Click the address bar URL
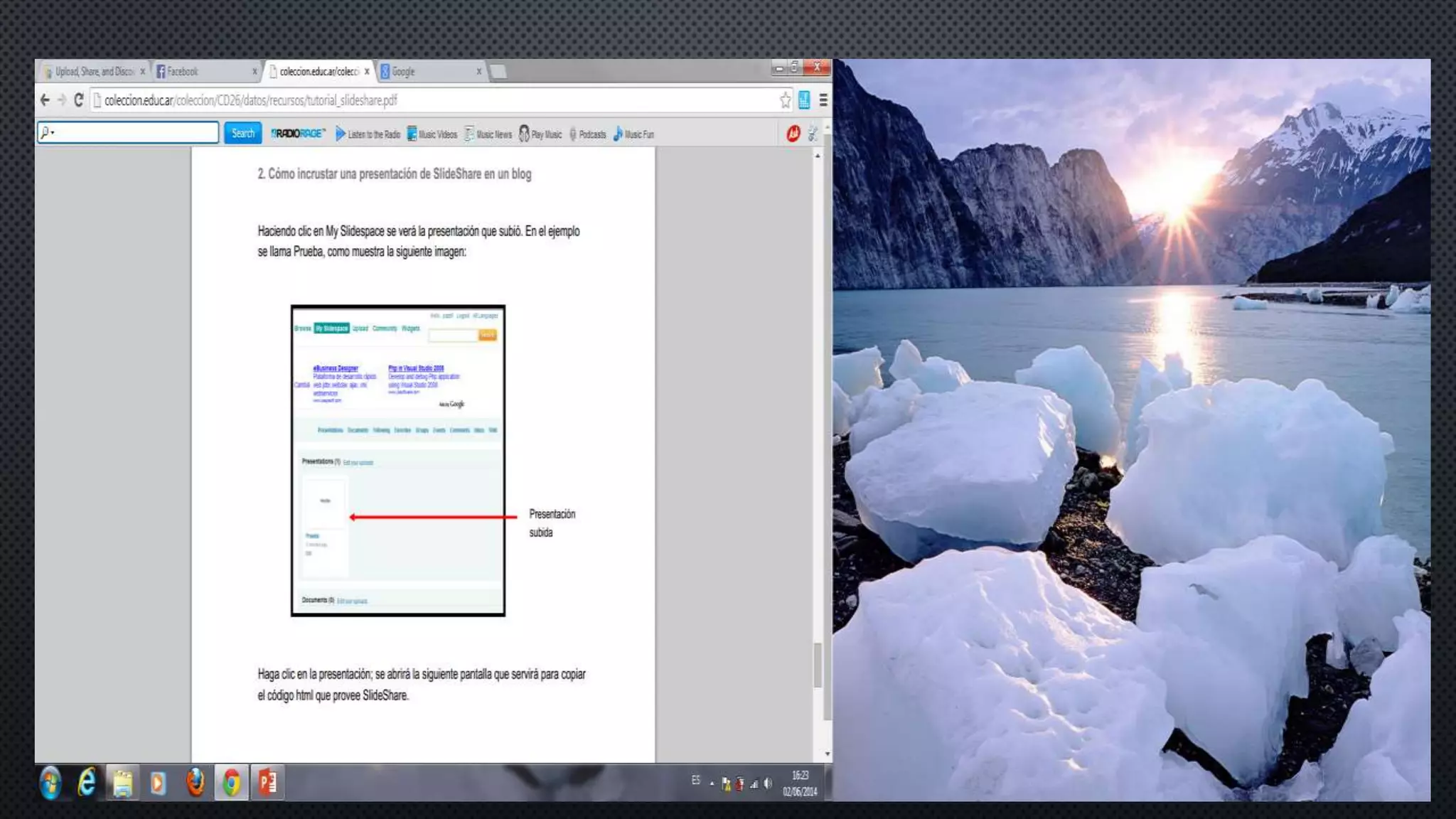This screenshot has height=819, width=1456. (x=250, y=100)
